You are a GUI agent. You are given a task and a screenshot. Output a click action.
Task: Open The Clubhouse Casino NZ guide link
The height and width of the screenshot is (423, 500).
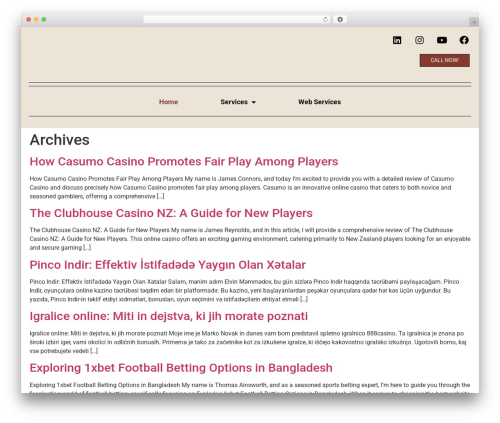171,213
